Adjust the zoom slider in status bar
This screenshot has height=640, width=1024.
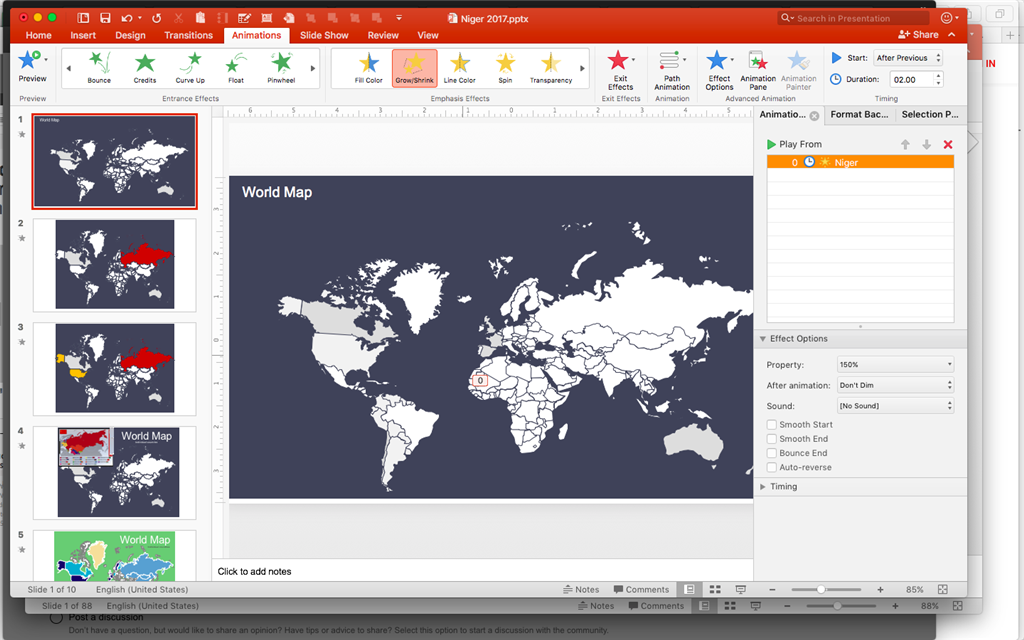[x=821, y=590]
